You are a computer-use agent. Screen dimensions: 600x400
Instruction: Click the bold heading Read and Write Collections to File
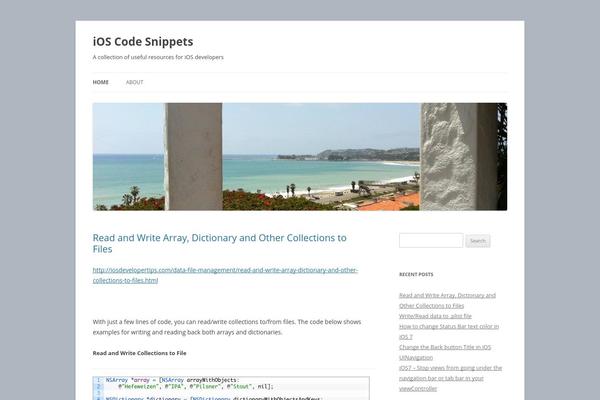point(139,353)
